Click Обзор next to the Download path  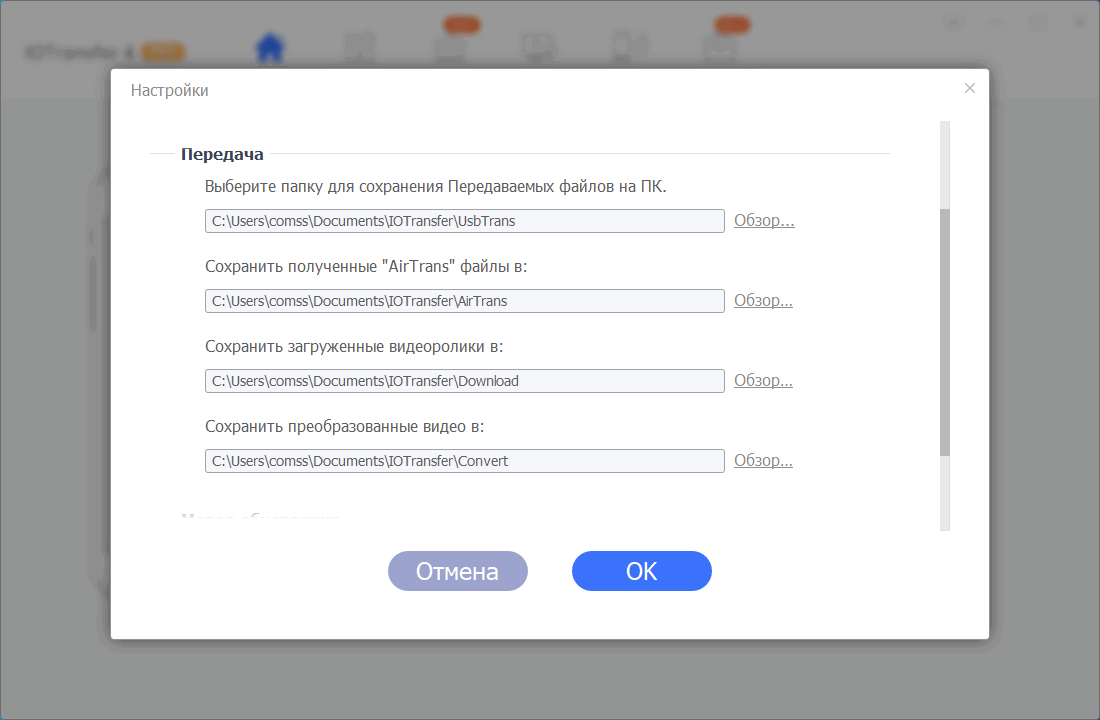click(763, 381)
